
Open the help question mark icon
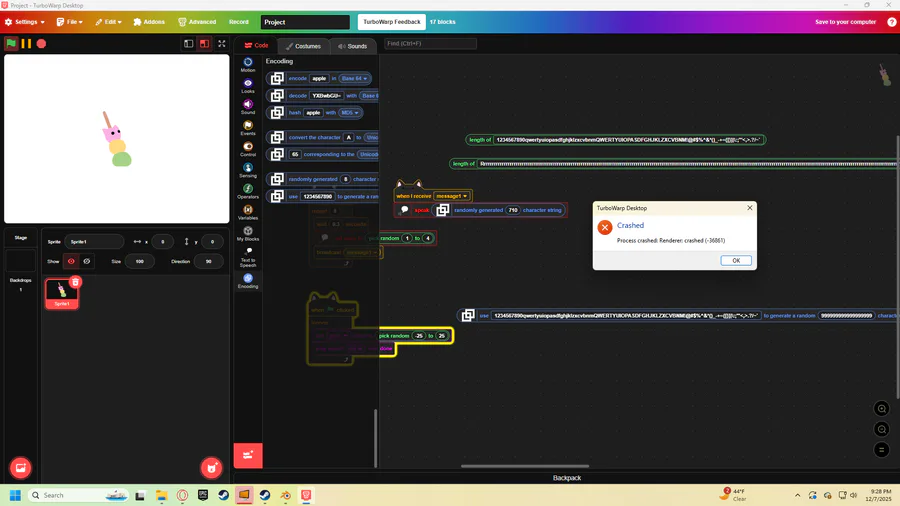click(x=891, y=22)
